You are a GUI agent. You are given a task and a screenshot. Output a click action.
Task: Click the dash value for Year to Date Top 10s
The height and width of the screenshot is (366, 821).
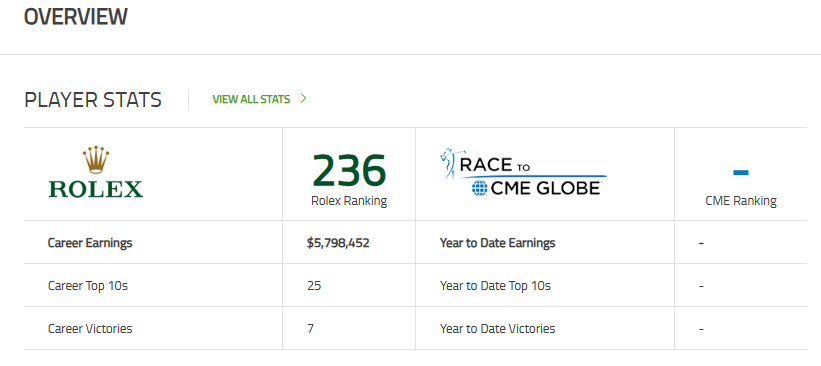701,286
